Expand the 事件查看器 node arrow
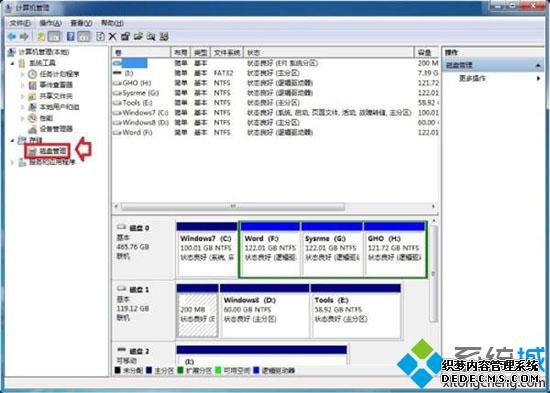This screenshot has height=393, width=550. (23, 85)
